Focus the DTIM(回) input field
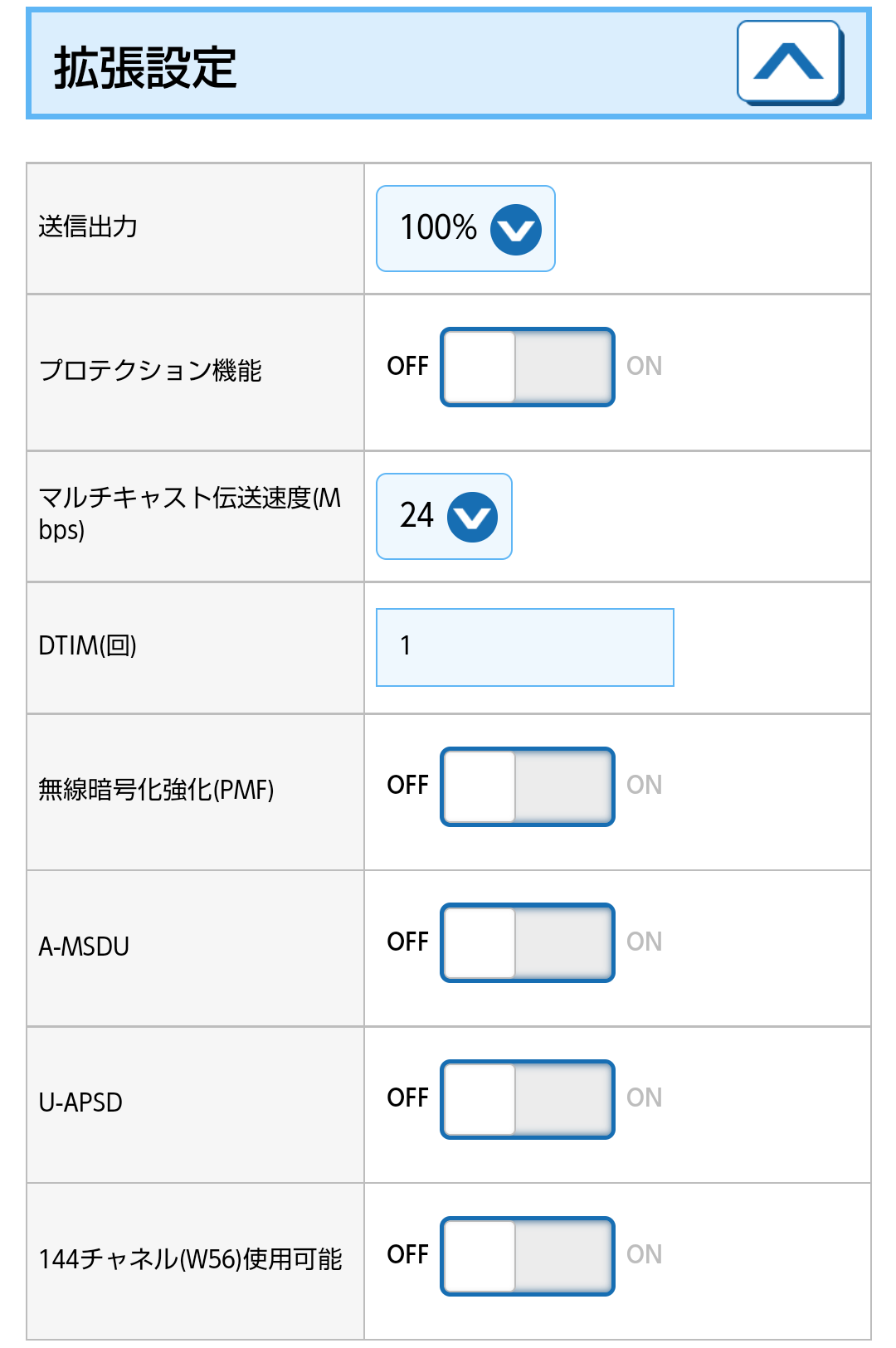Screen dimensions: 896x1348 [x=524, y=647]
